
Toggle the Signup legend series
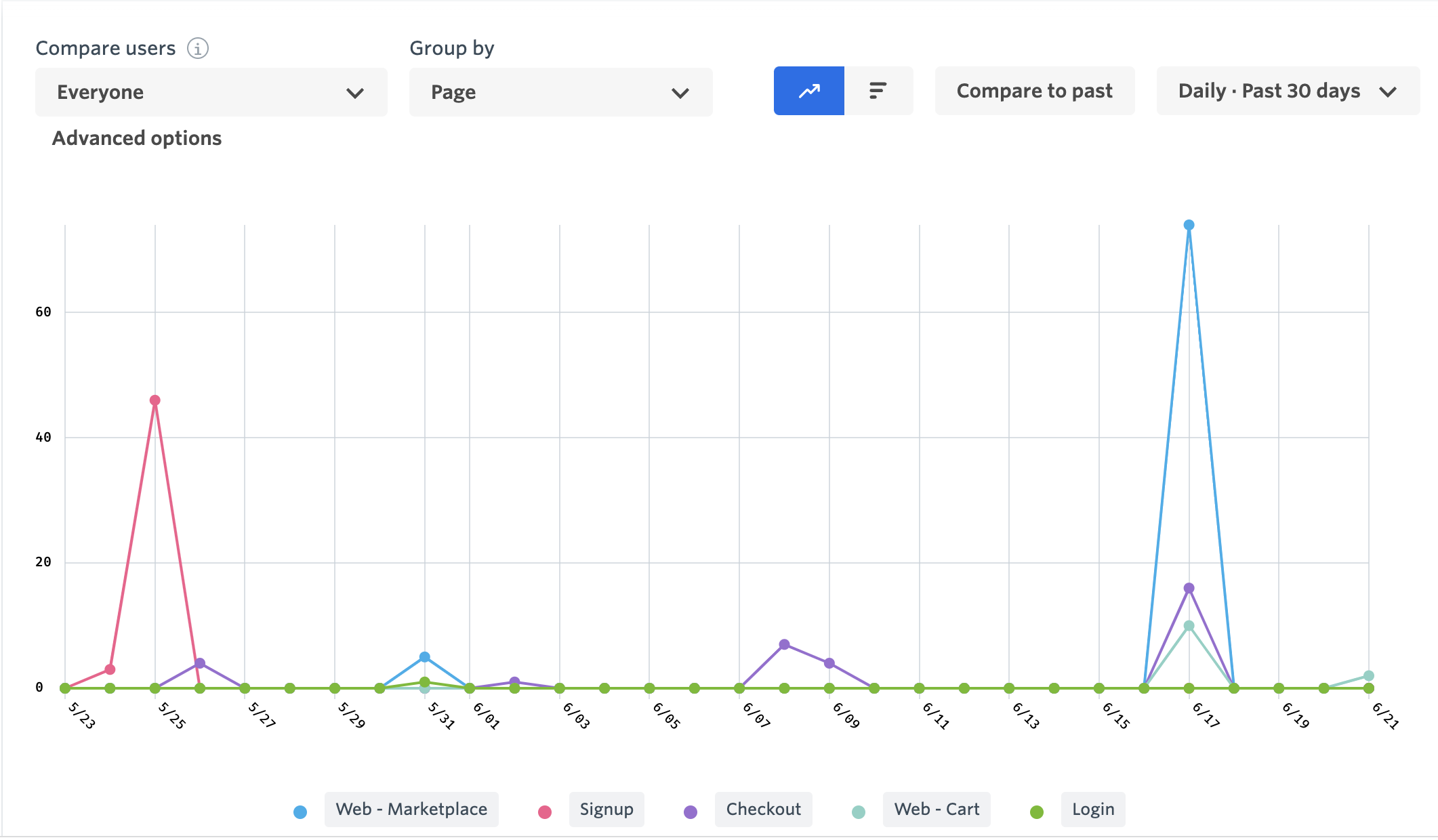(607, 810)
